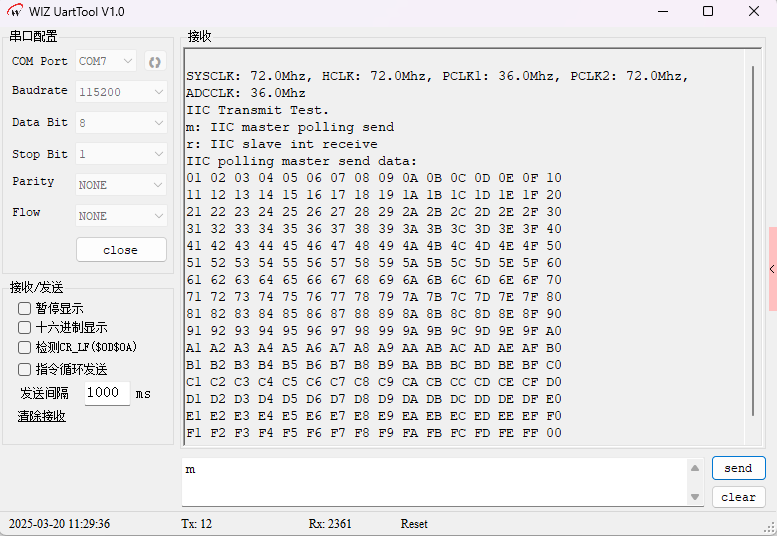Check the 检测CR_LF($0D$0A) option
The height and width of the screenshot is (536, 777).
pos(25,347)
